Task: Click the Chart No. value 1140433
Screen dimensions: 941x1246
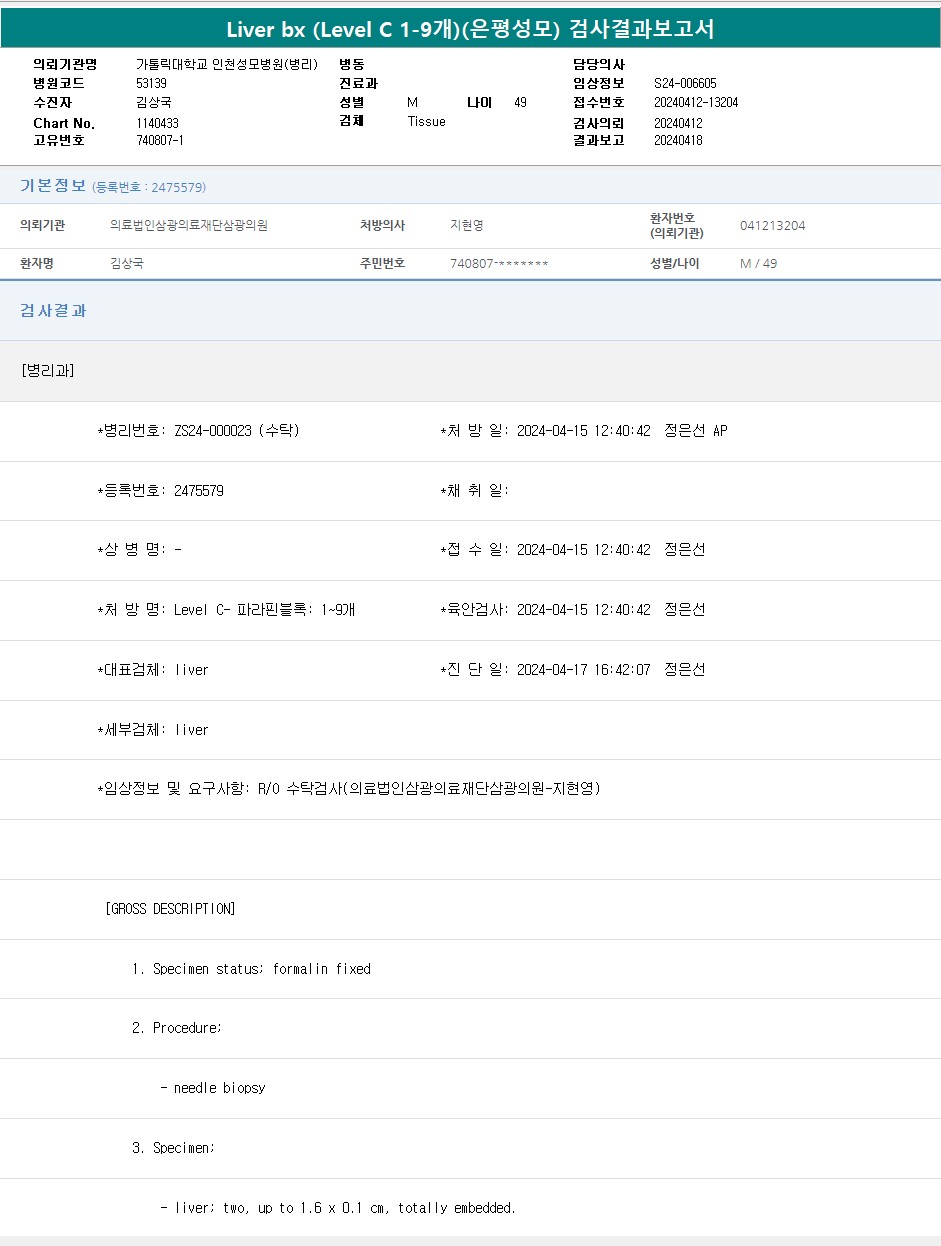Action: 157,123
